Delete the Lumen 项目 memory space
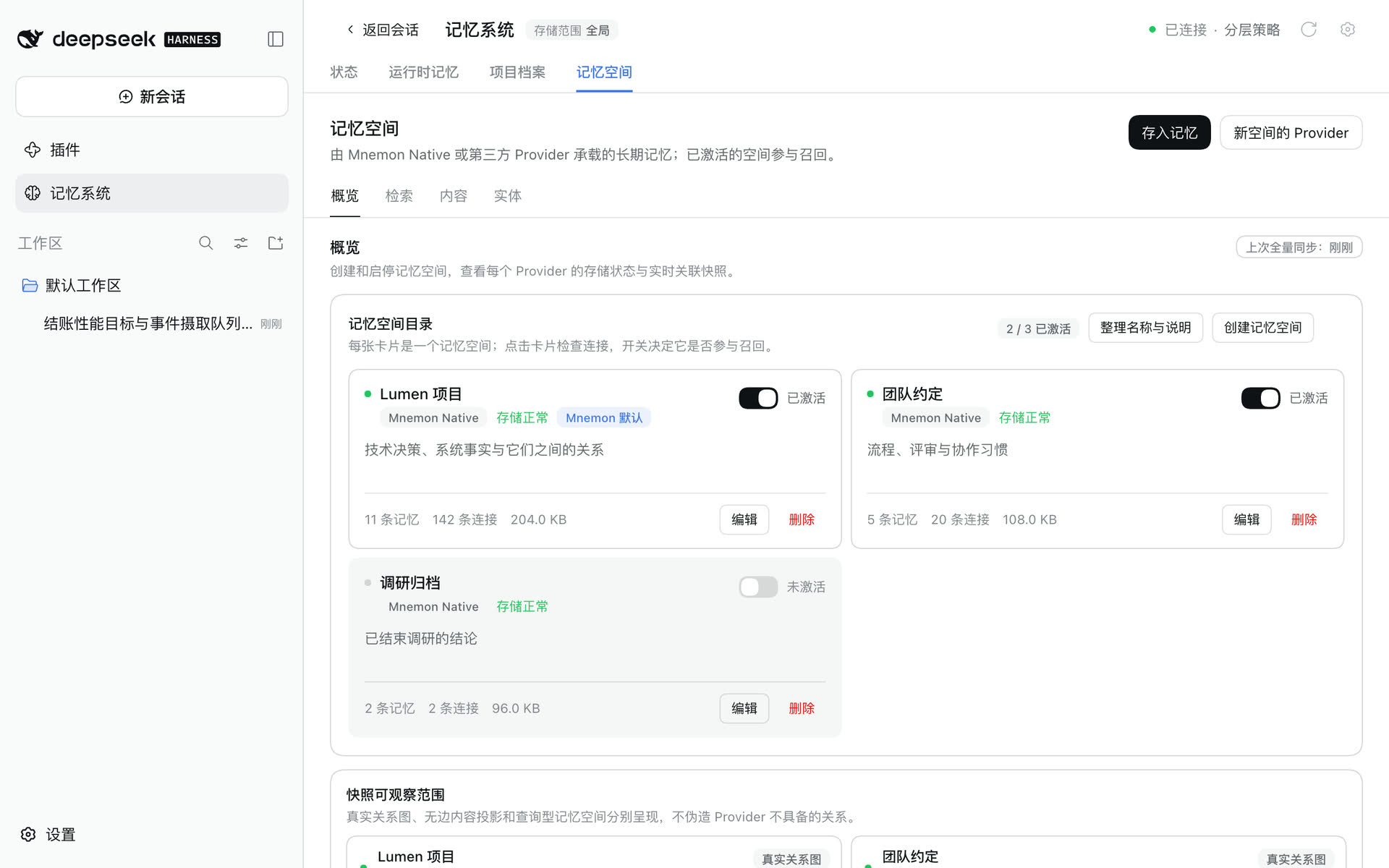 (802, 519)
